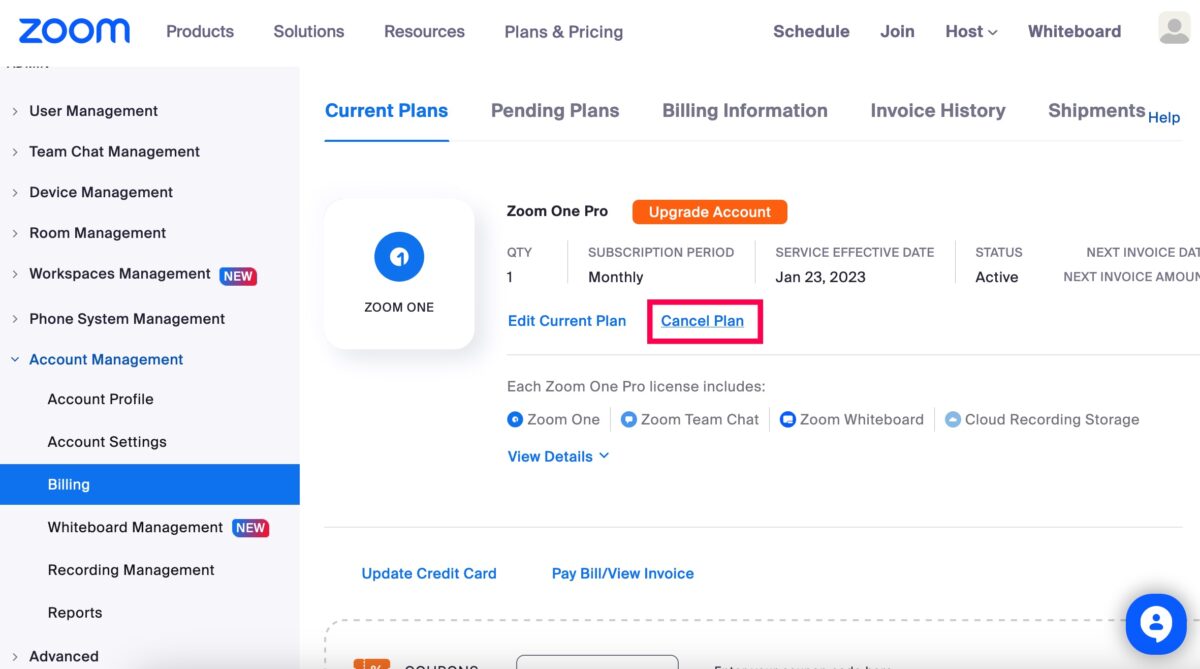The width and height of the screenshot is (1200, 669).
Task: Select Account Settings in the sidebar
Action: 107,442
